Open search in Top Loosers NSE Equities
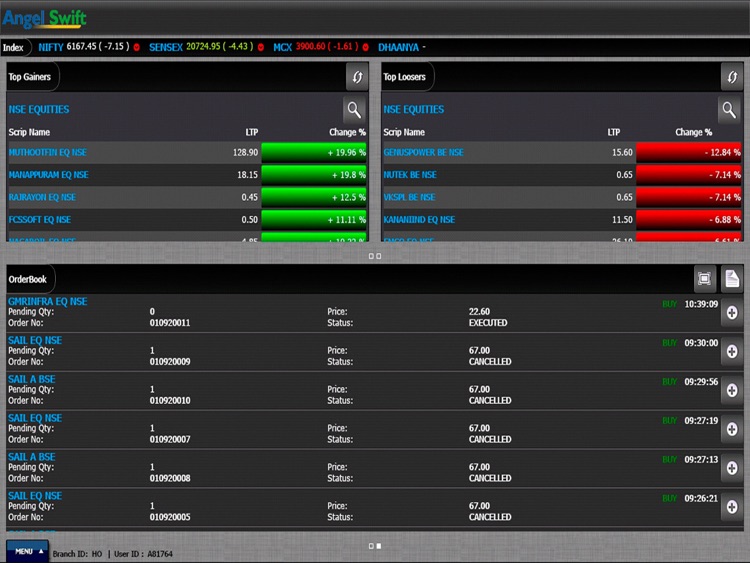The height and width of the screenshot is (563, 750). 729,110
